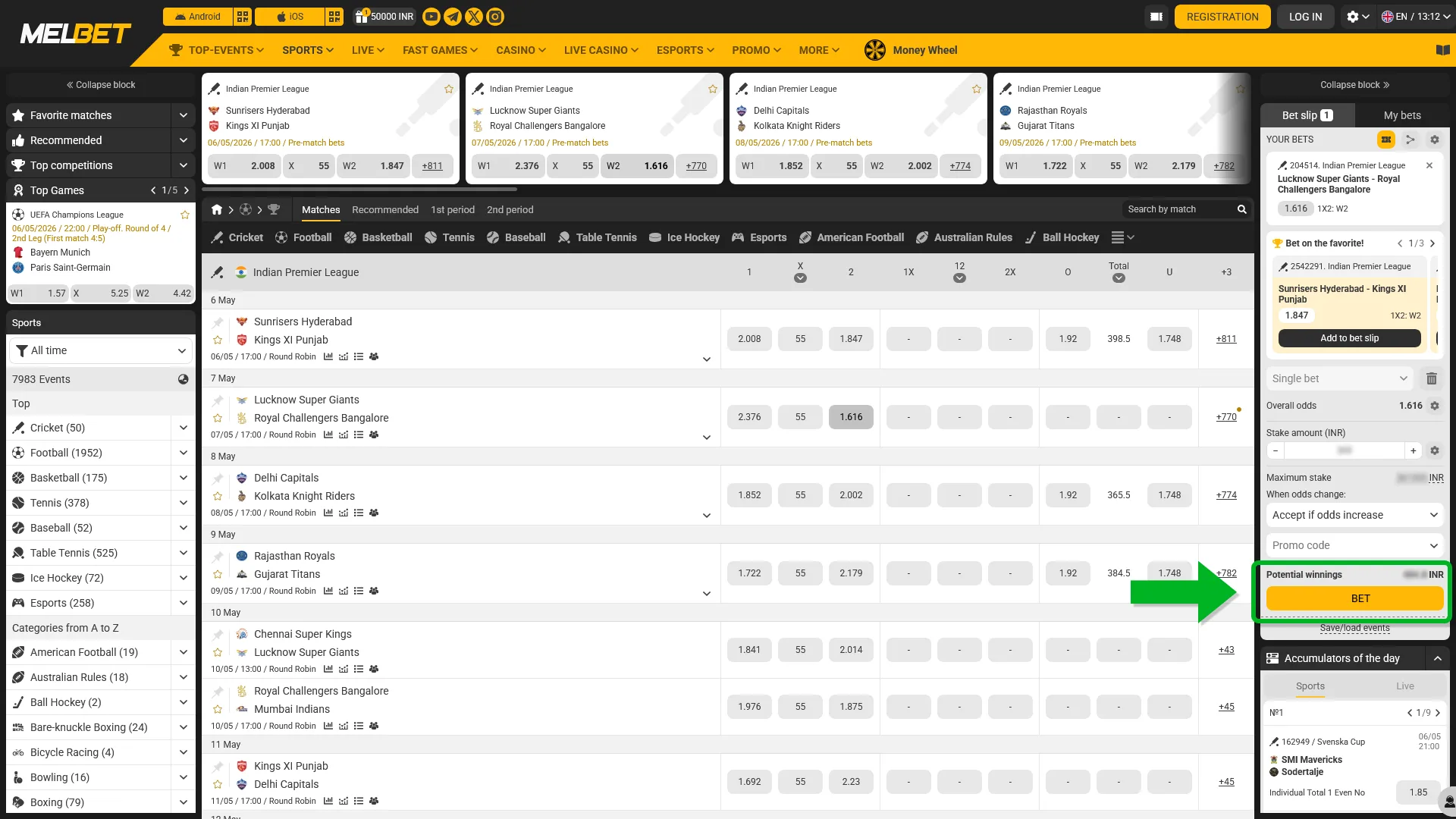Viewport: 1456px width, 819px height.
Task: Click the search magnifier in match search
Action: point(1242,209)
